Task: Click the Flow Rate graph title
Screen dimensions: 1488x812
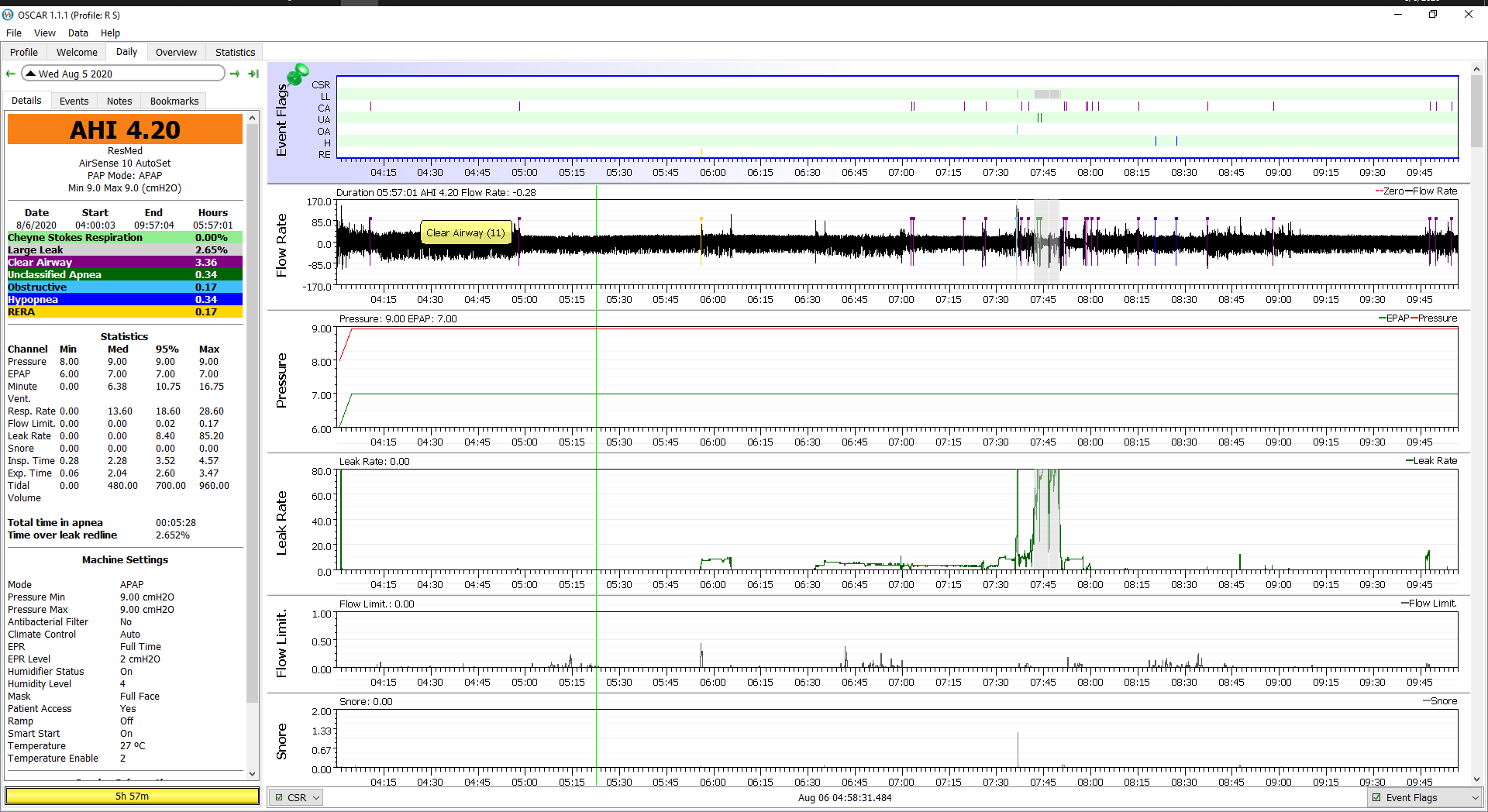Action: point(281,245)
